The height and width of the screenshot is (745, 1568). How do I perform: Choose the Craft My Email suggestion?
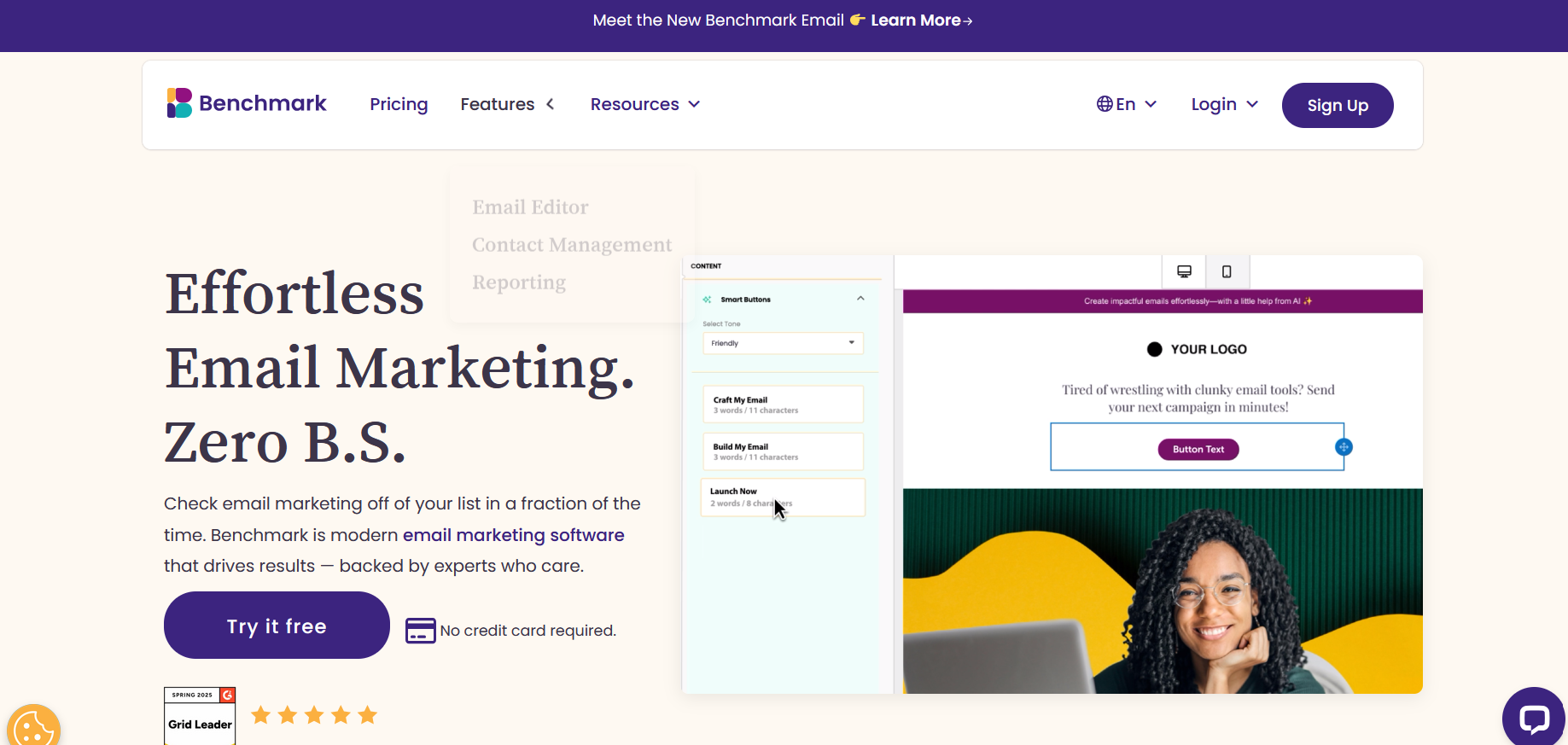783,405
